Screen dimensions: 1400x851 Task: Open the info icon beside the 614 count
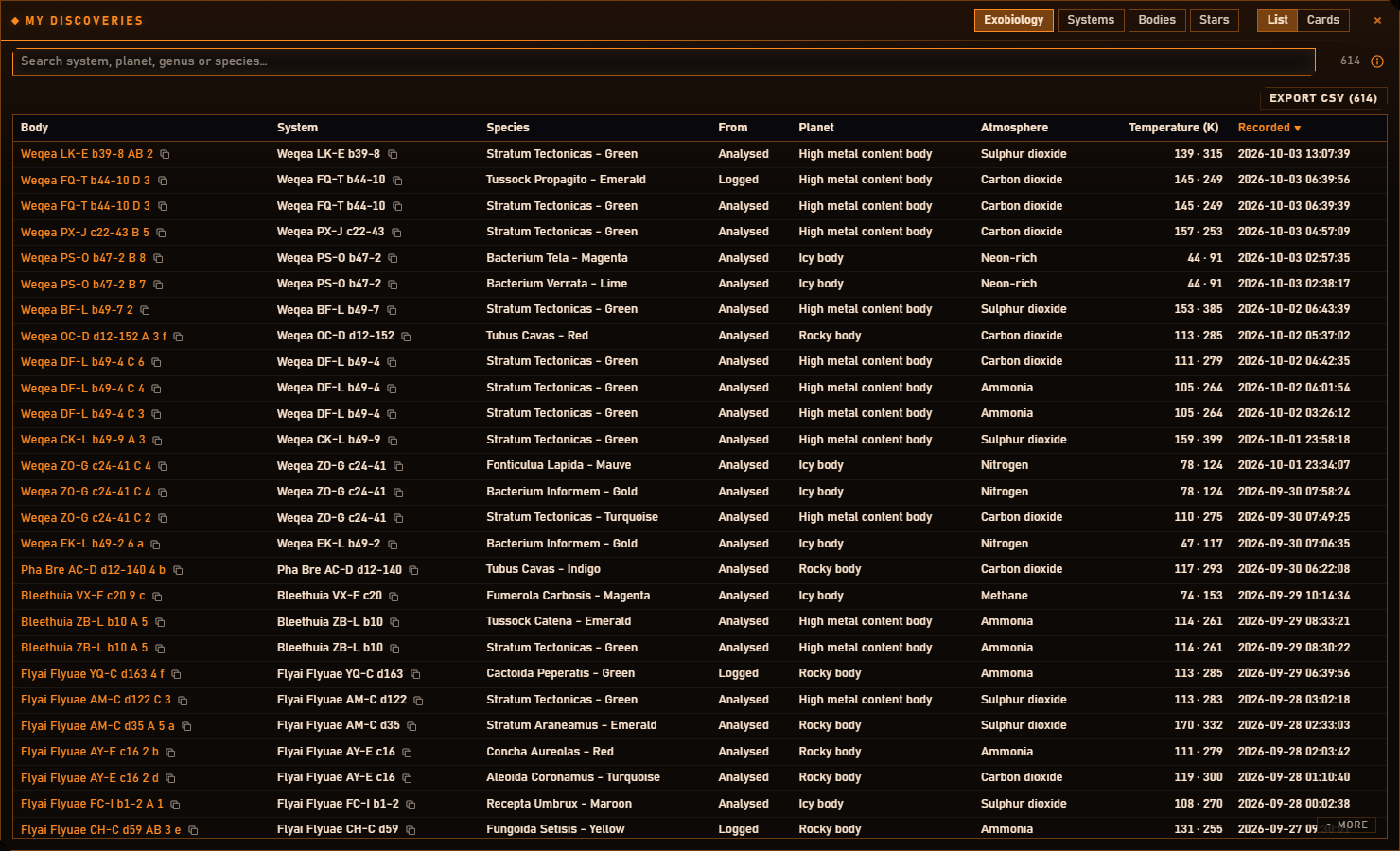(x=1377, y=61)
